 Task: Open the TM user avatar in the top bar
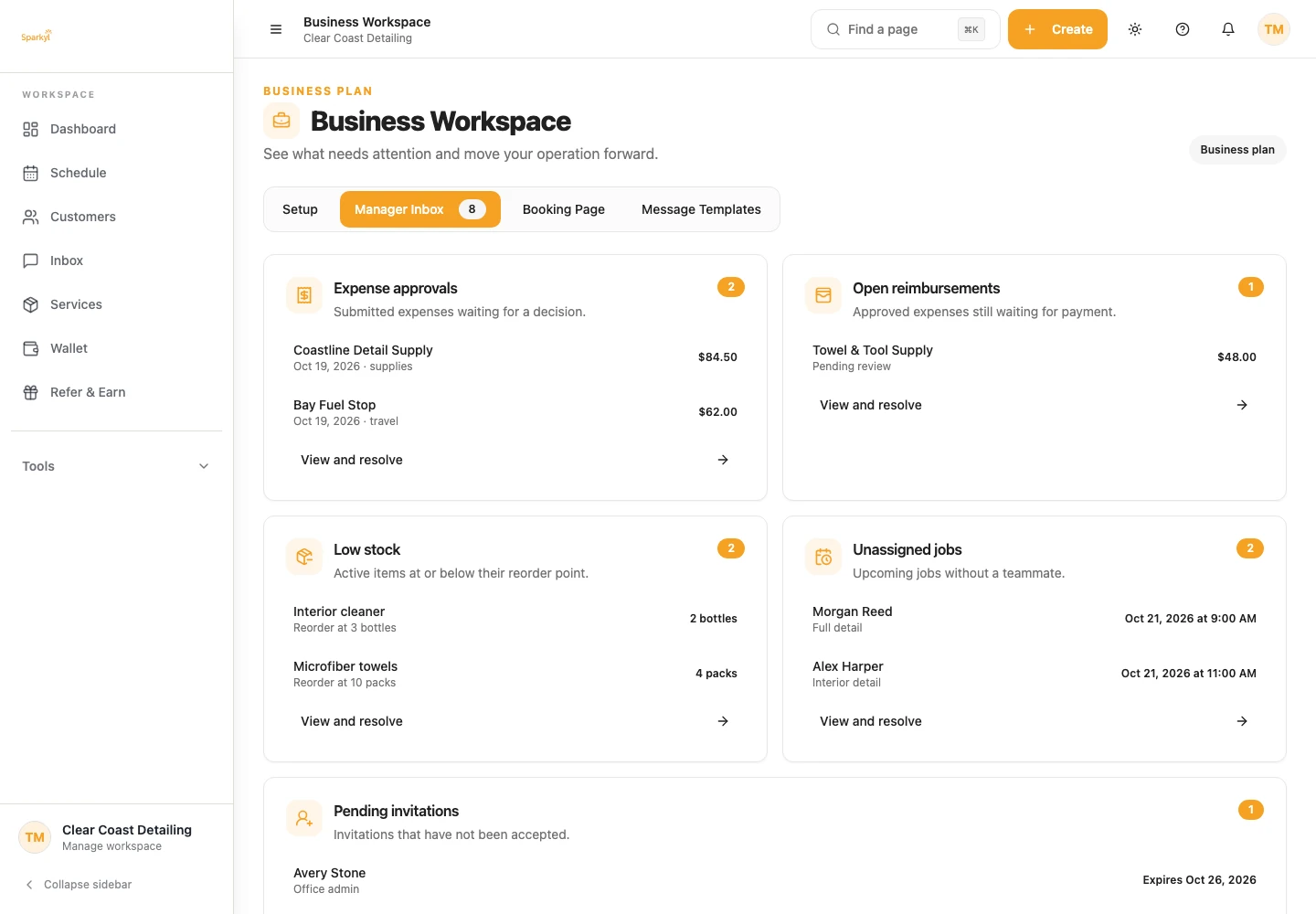1274,29
